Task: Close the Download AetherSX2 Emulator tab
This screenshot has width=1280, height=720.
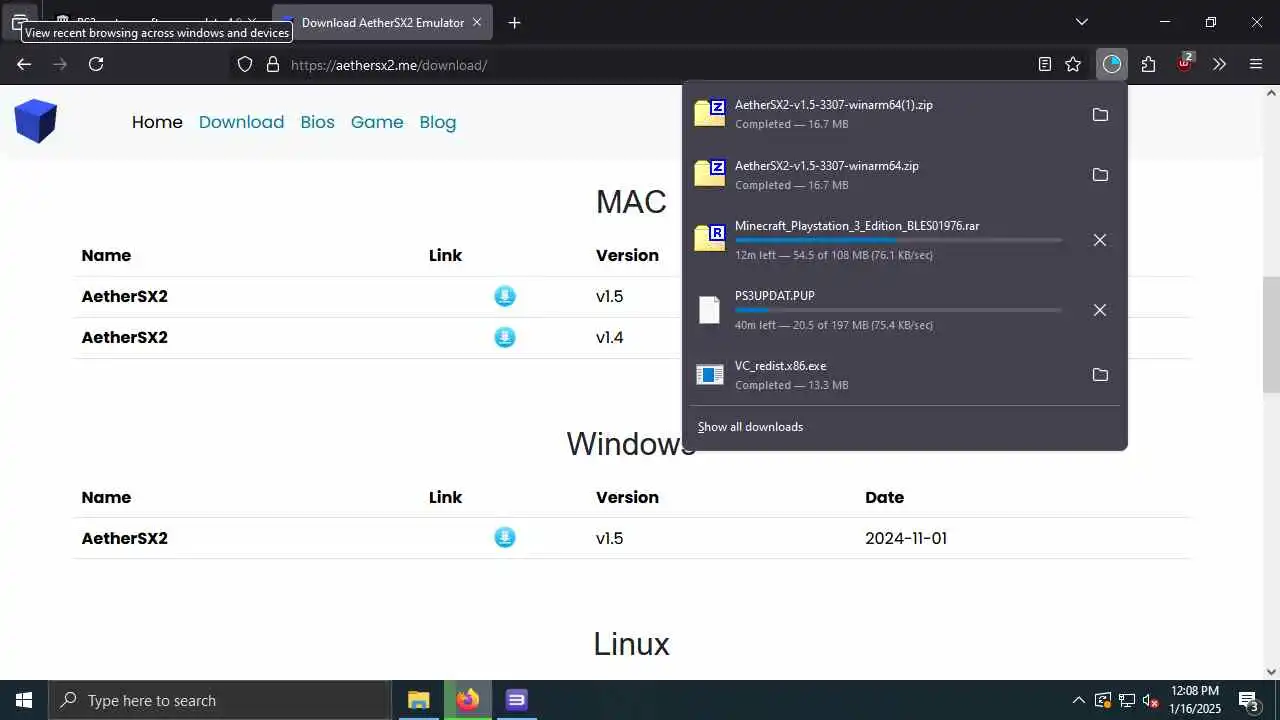Action: (477, 22)
